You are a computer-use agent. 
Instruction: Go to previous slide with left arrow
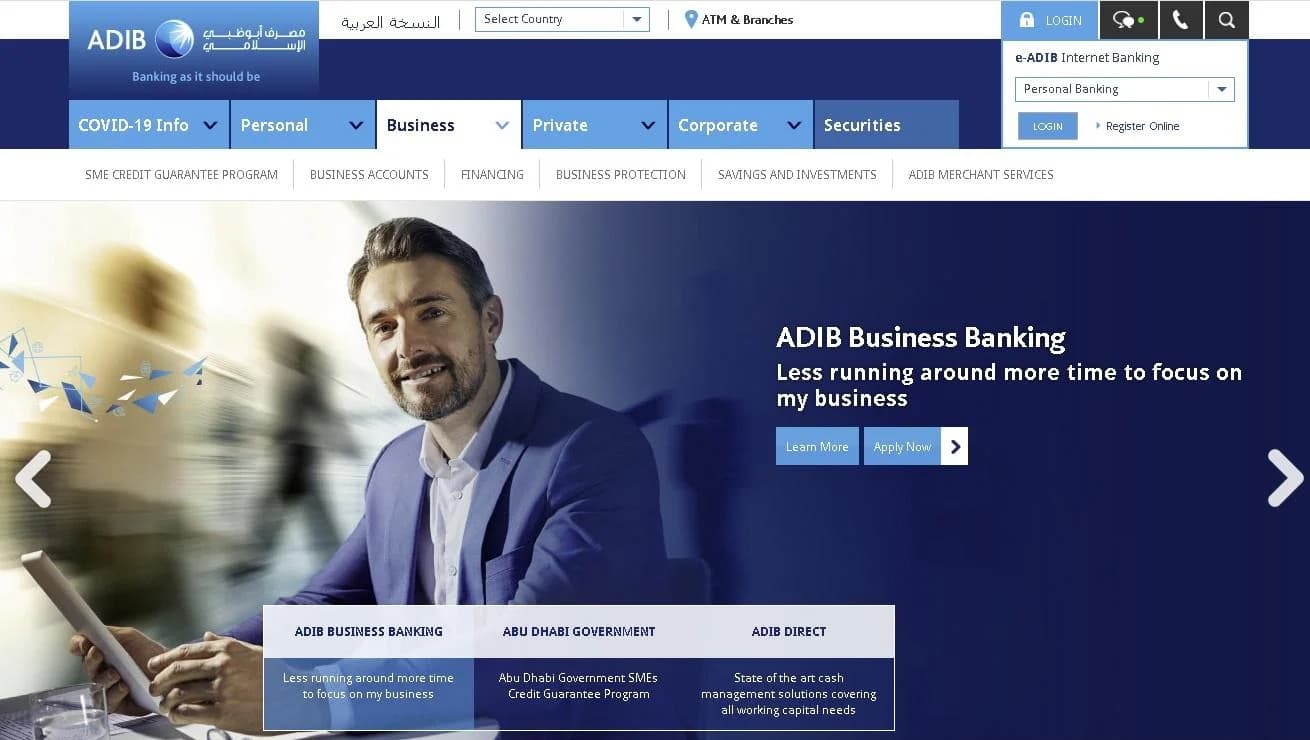click(x=33, y=478)
